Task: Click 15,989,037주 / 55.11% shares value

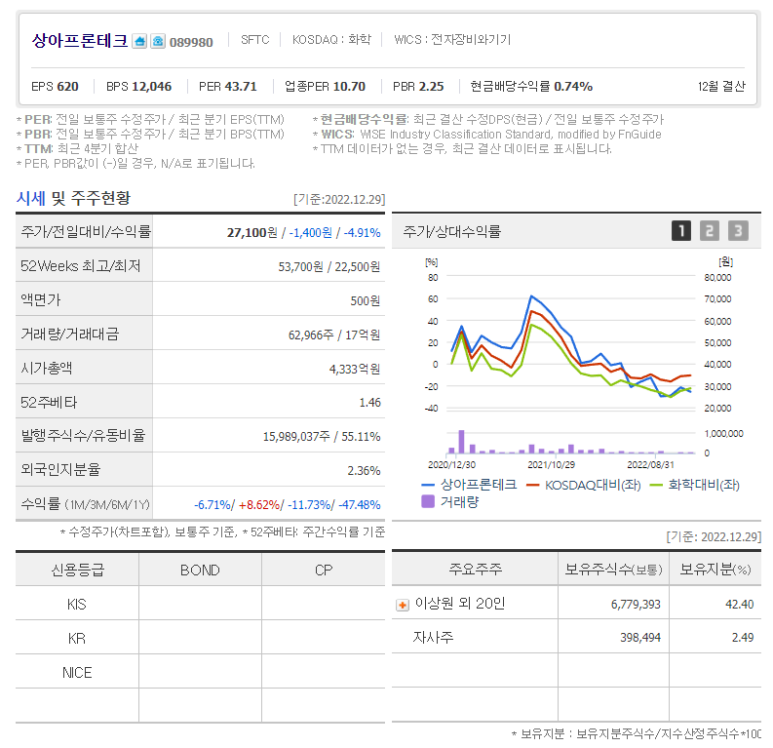Action: (x=321, y=437)
